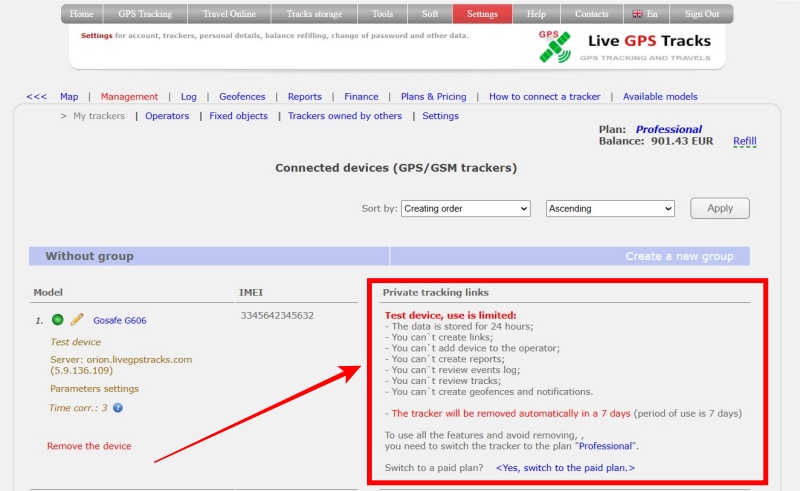The image size is (800, 491).
Task: Click Remove the device link
Action: tap(89, 446)
